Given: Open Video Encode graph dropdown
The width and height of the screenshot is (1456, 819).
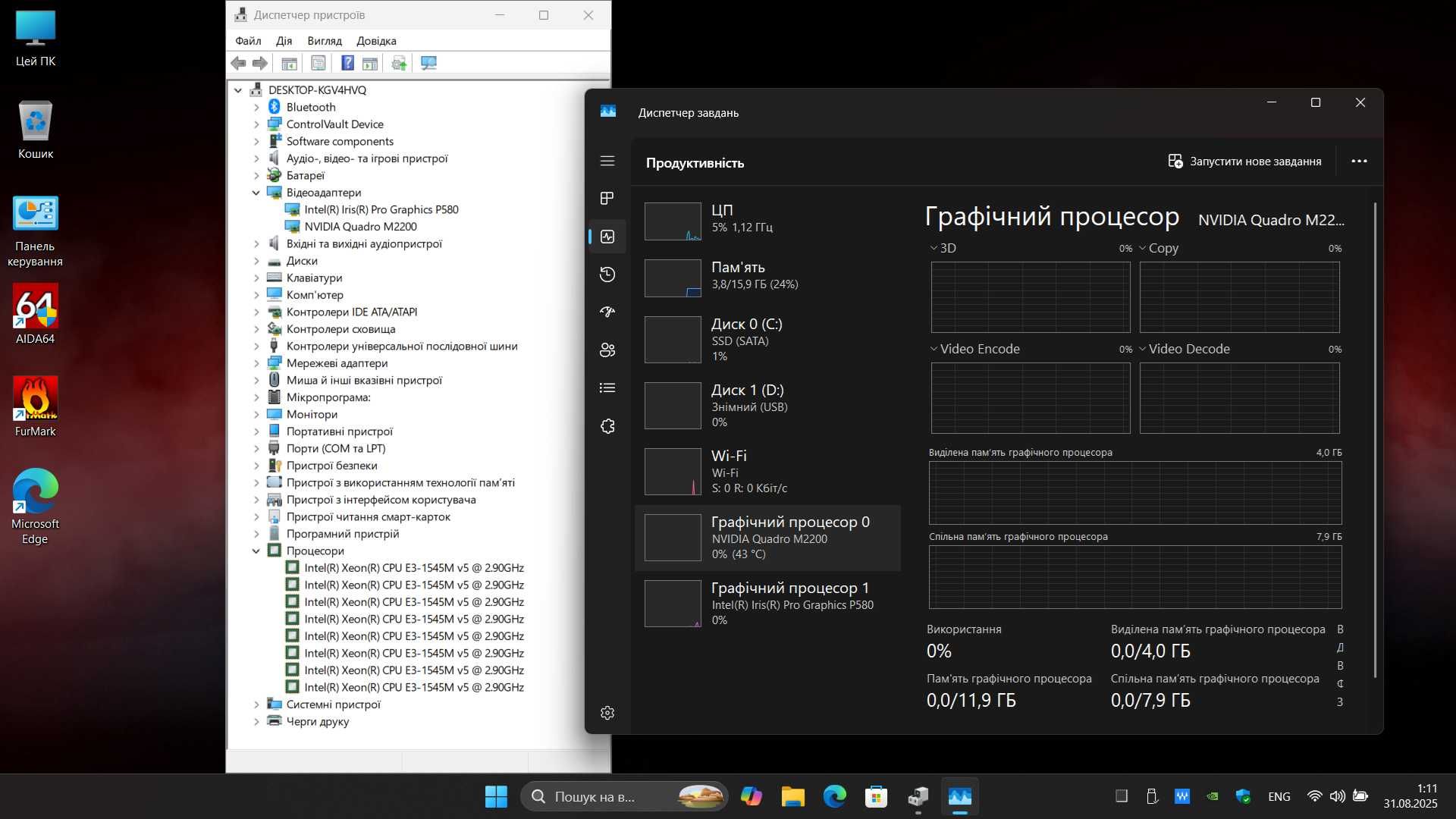Looking at the screenshot, I should click(x=975, y=349).
